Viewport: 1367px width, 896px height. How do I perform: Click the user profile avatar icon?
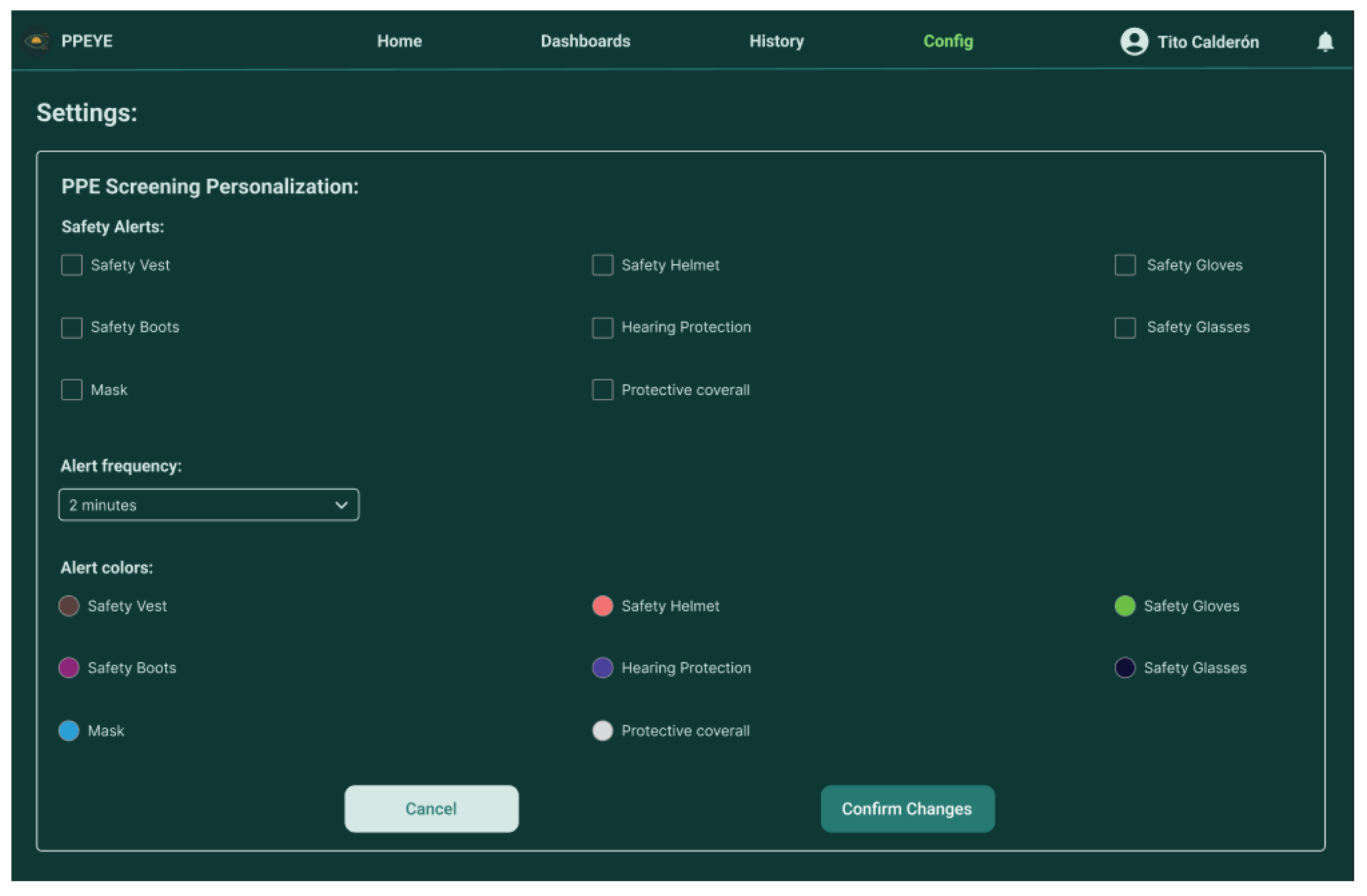1134,42
